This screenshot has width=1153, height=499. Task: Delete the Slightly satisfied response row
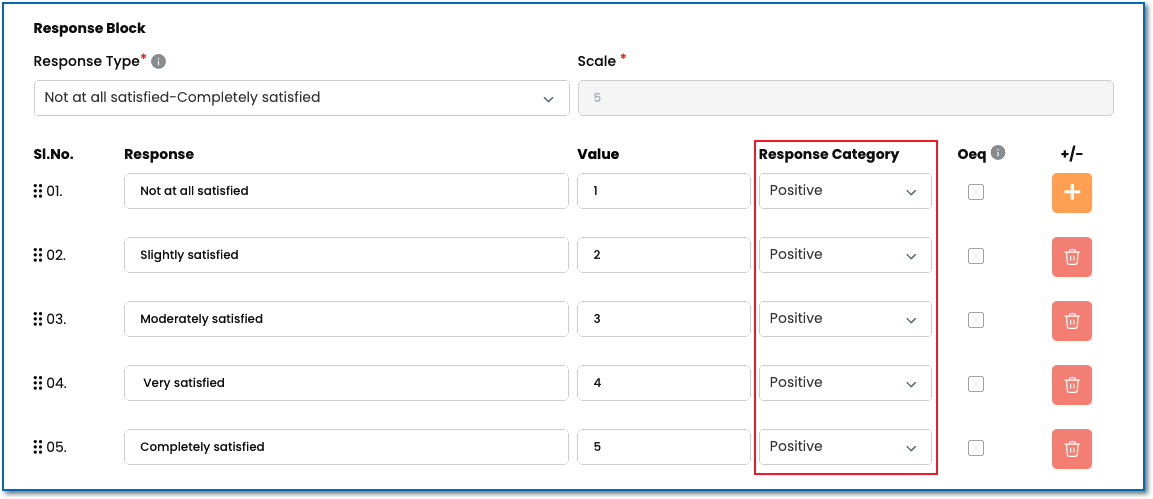coord(1071,257)
